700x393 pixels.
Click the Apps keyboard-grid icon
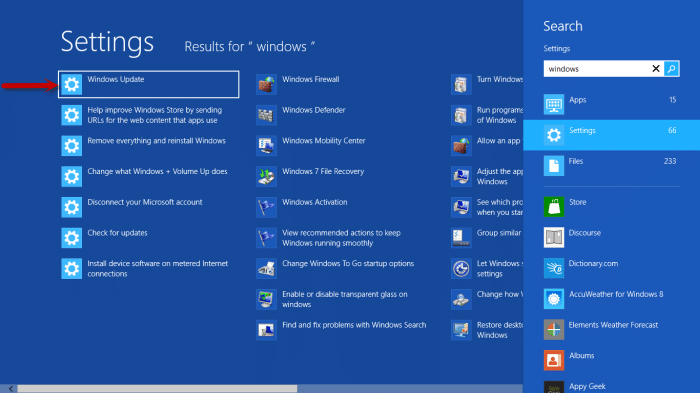(554, 105)
